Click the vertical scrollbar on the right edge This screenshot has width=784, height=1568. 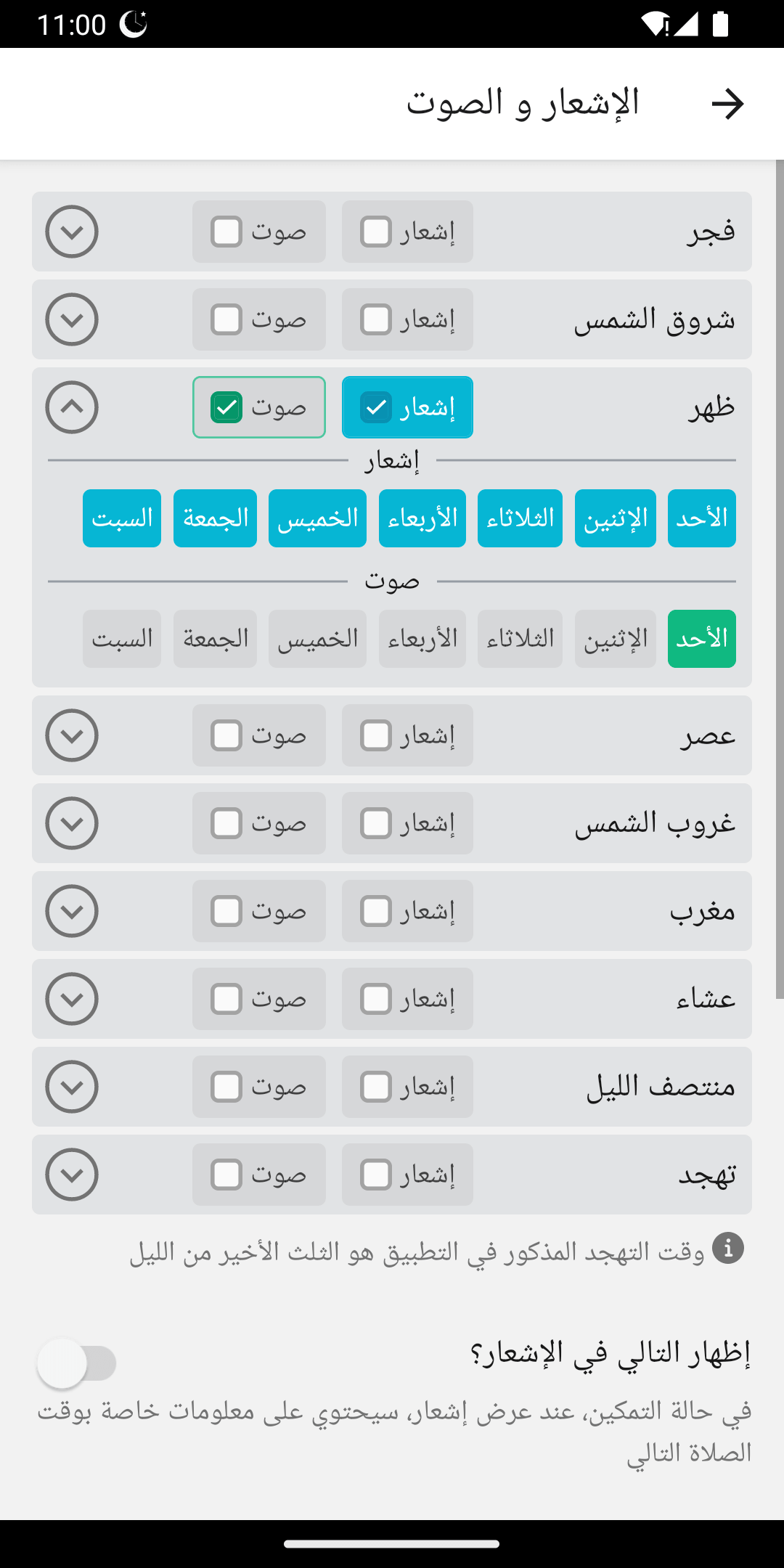click(x=779, y=581)
